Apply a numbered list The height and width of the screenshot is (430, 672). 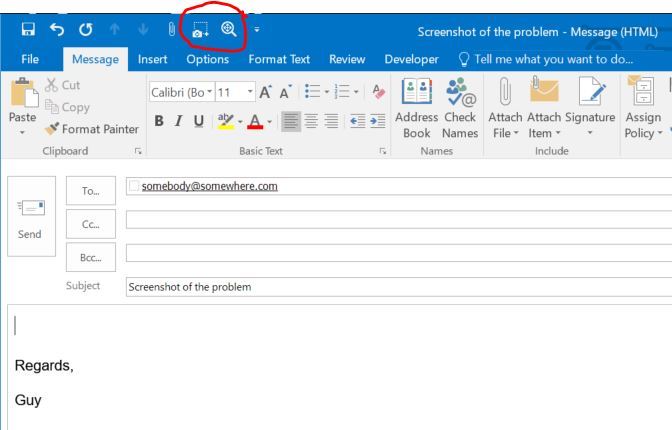(x=342, y=91)
